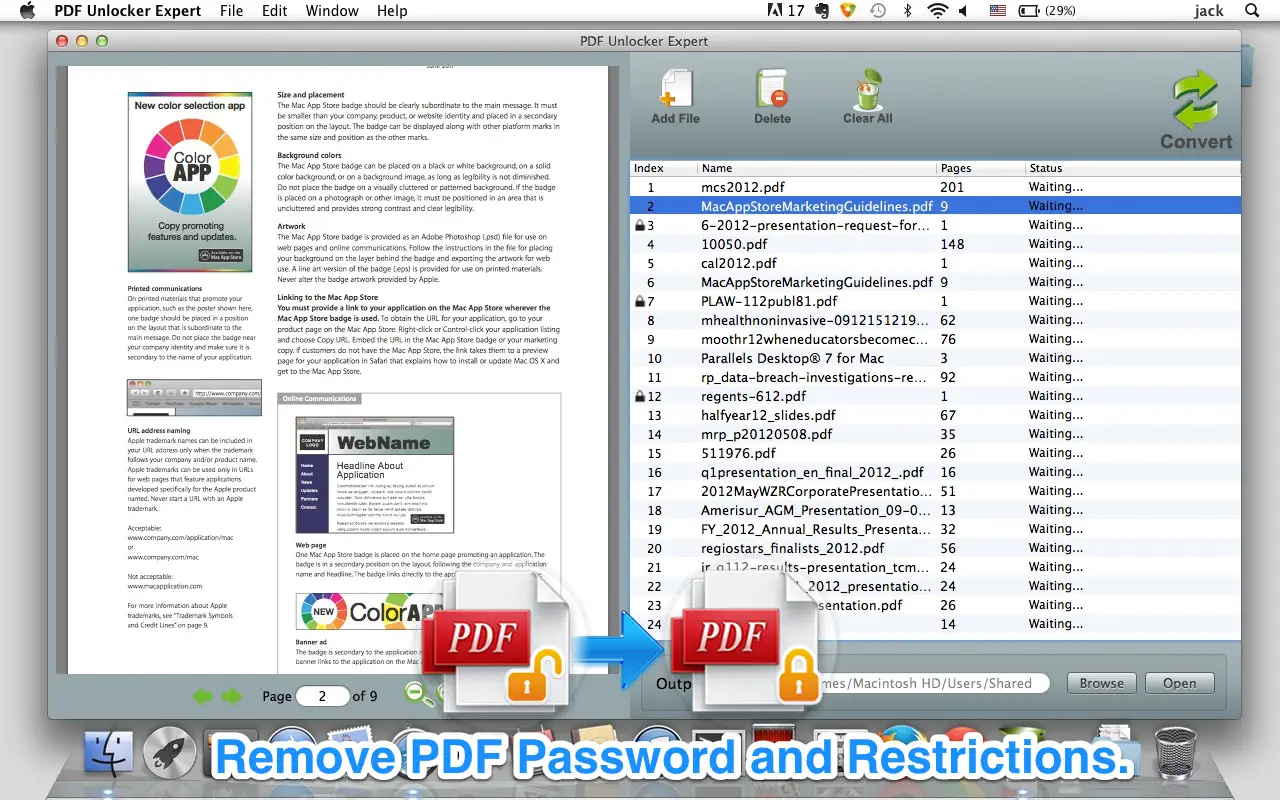The width and height of the screenshot is (1280, 800).
Task: Select the mhealthnoninvasive-0912151219 row
Action: pos(935,320)
